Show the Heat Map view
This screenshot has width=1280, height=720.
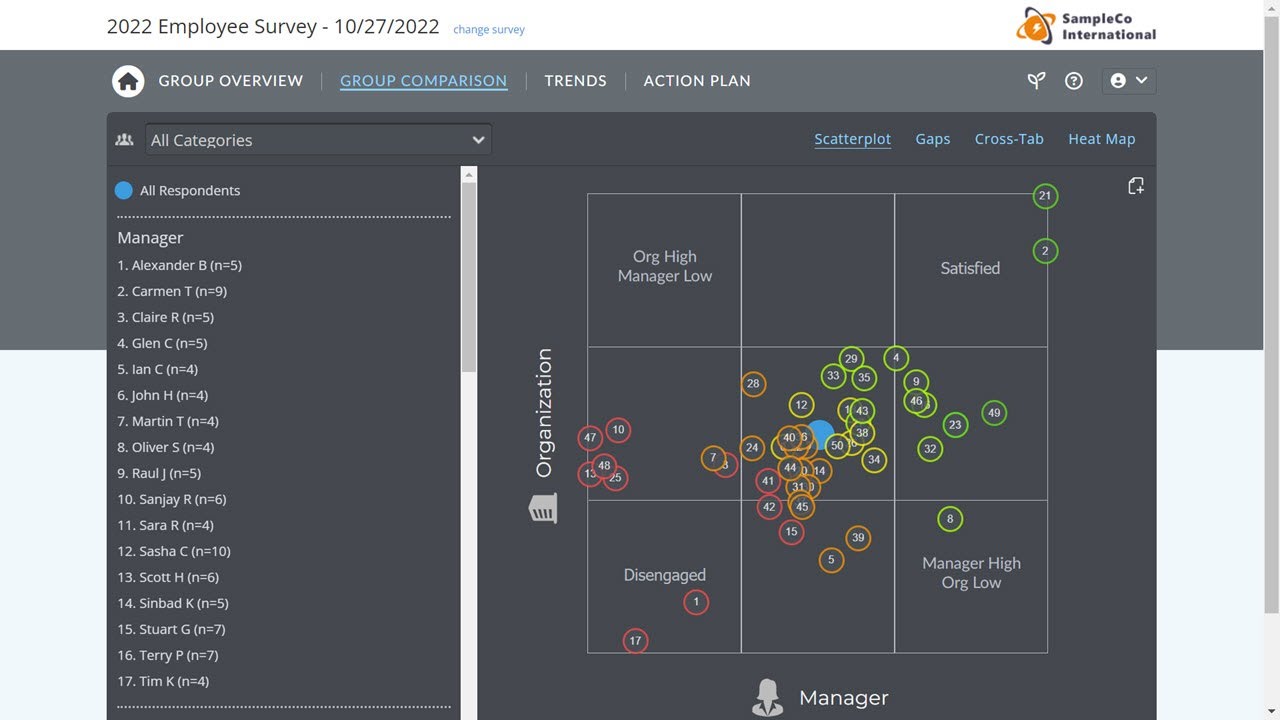pos(1102,139)
